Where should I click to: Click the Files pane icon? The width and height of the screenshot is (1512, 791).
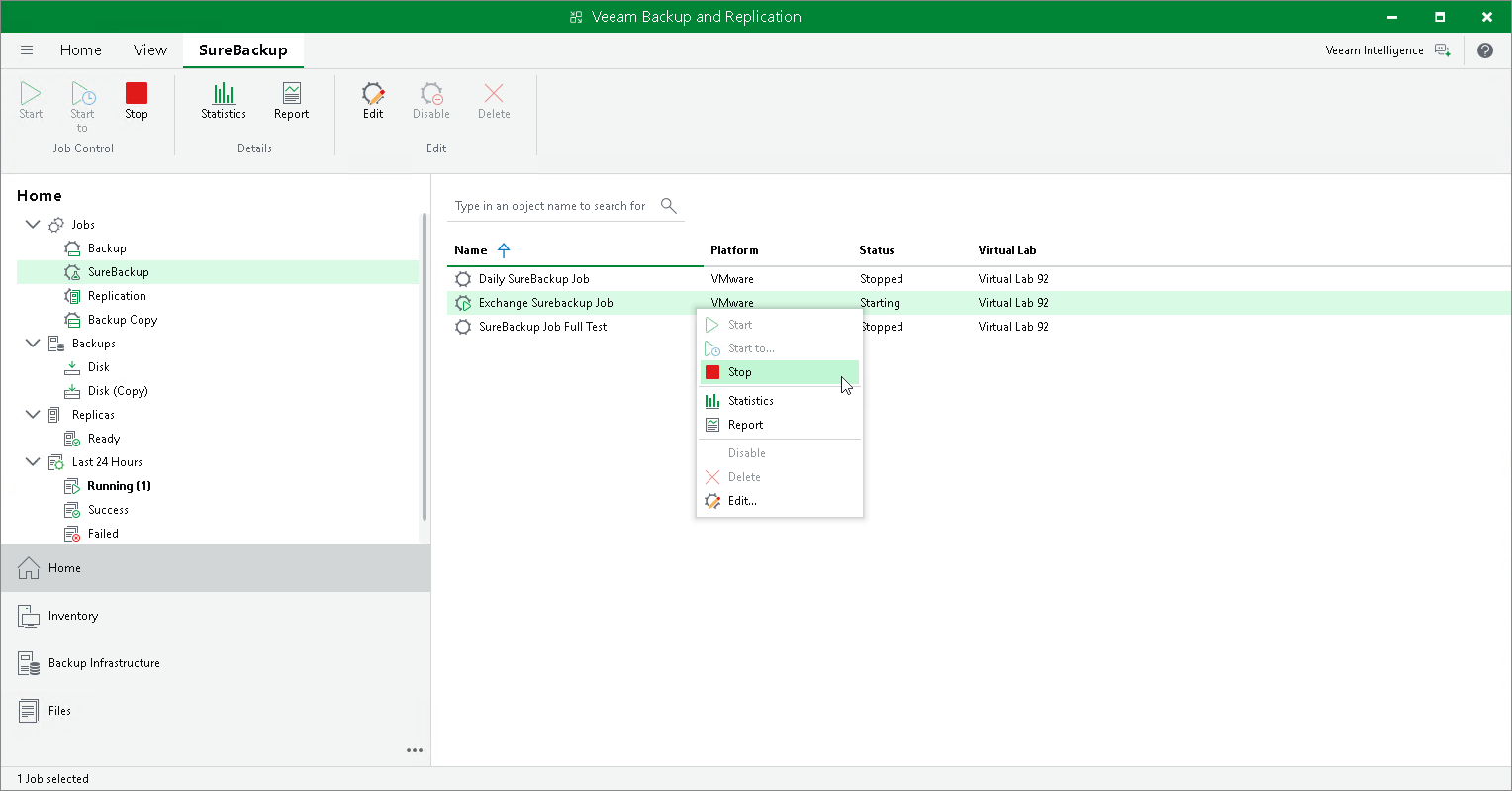click(29, 711)
